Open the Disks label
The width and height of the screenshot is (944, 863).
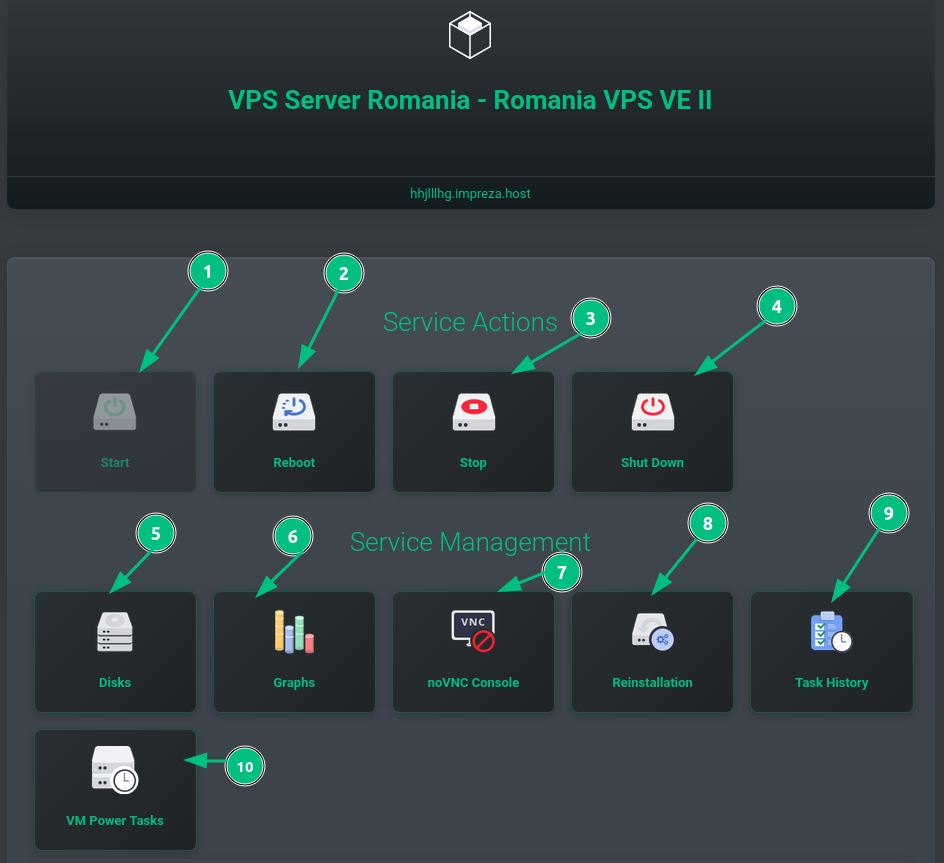click(114, 682)
